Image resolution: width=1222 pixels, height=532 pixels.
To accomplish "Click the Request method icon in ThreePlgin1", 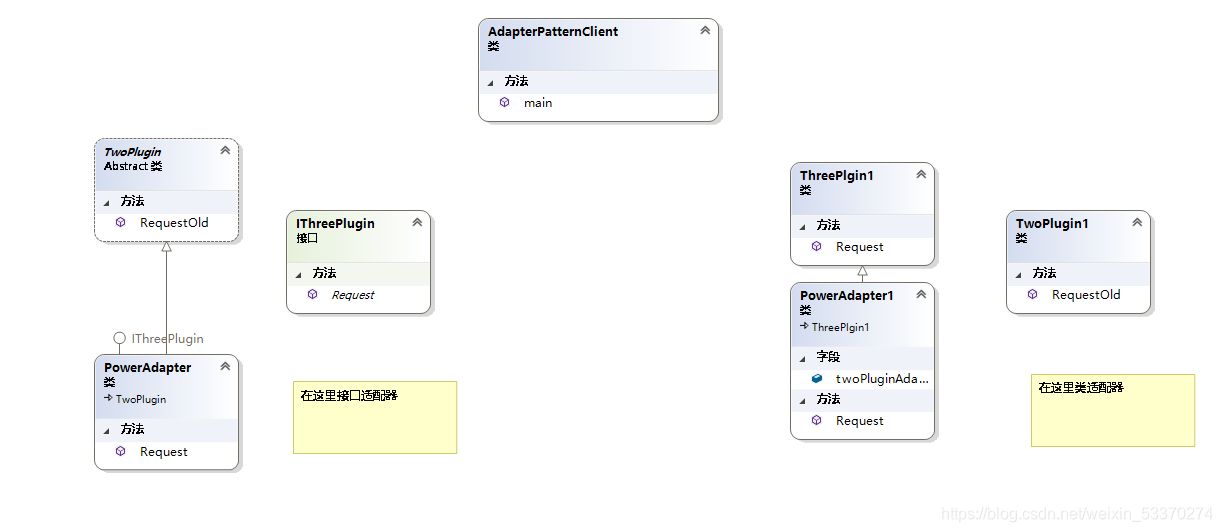I will (816, 246).
